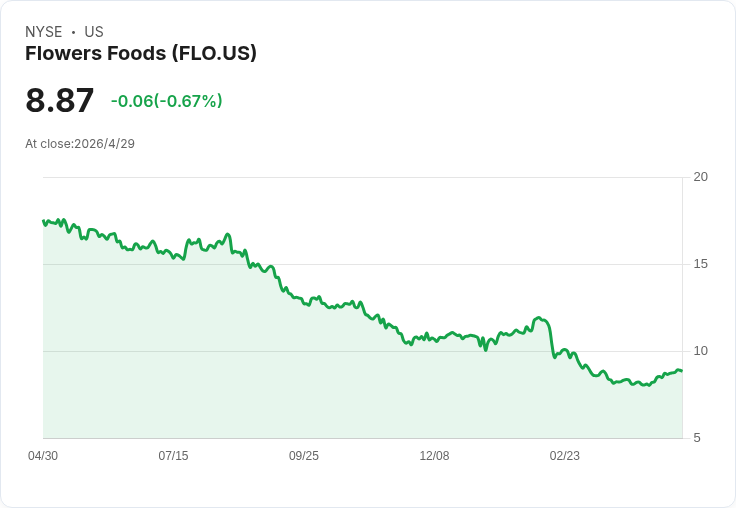Image resolution: width=736 pixels, height=508 pixels.
Task: Click the chart line's final point at right edge
Action: [682, 371]
